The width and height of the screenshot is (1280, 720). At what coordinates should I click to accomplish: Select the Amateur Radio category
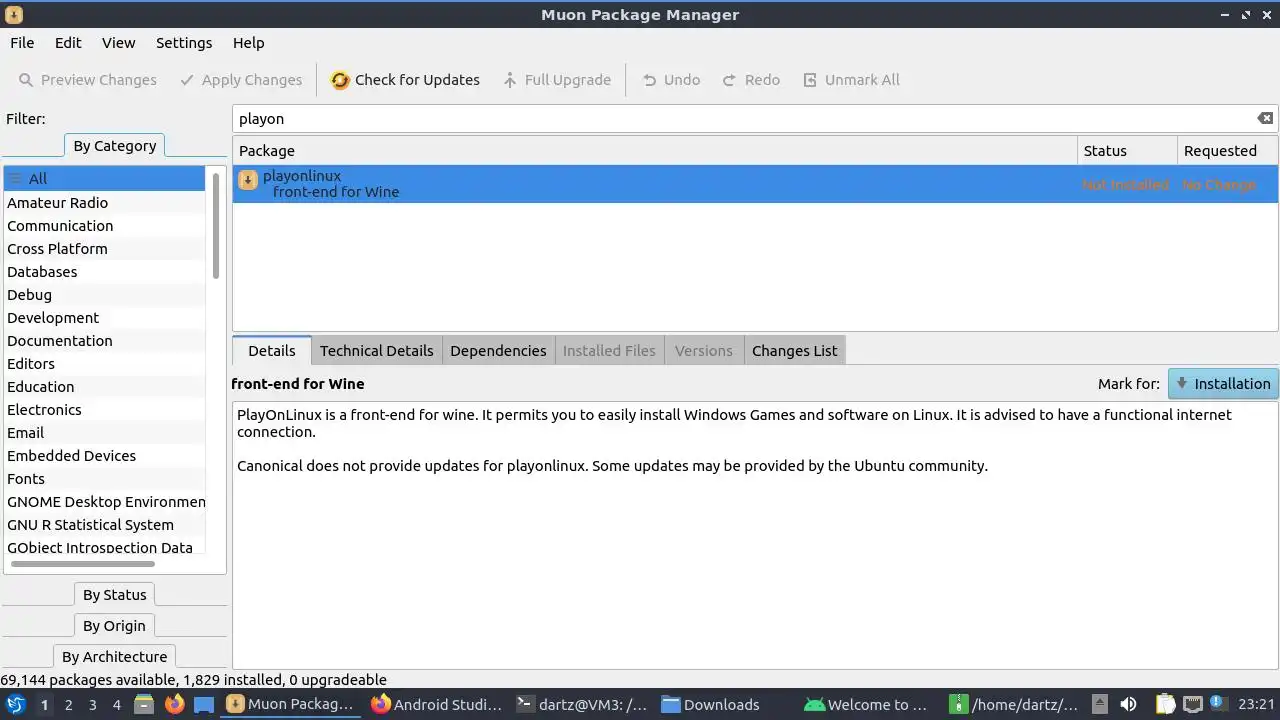tap(104, 202)
